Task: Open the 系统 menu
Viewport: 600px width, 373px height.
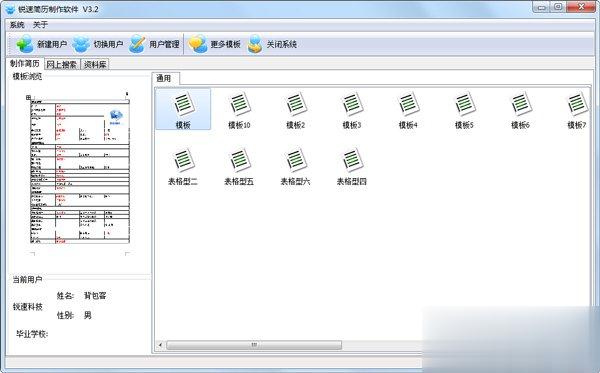Action: (x=17, y=25)
